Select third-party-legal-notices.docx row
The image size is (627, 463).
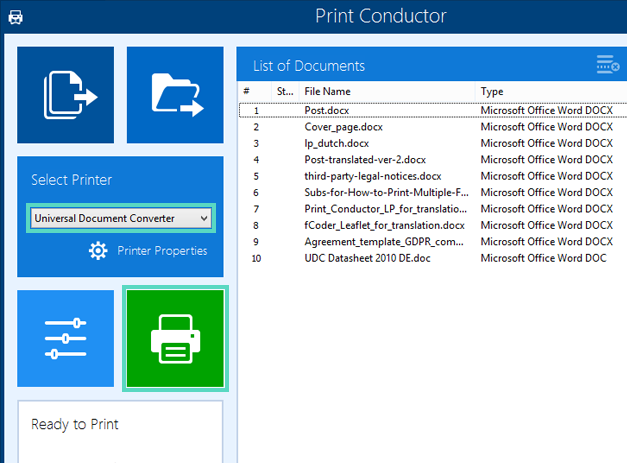433,176
